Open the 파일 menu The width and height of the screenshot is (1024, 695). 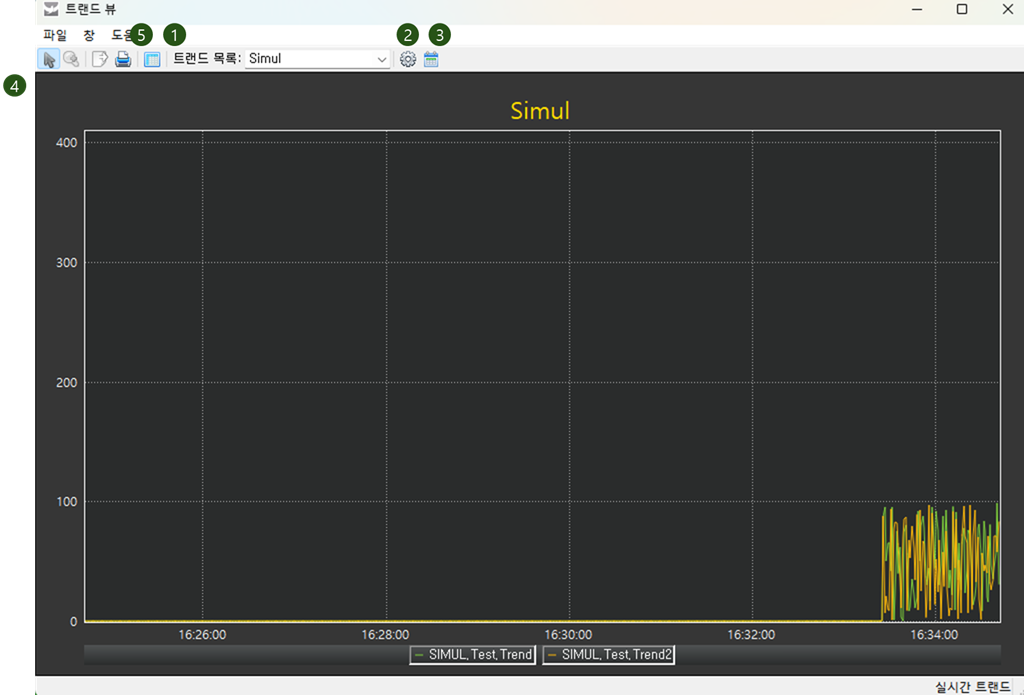click(x=55, y=34)
